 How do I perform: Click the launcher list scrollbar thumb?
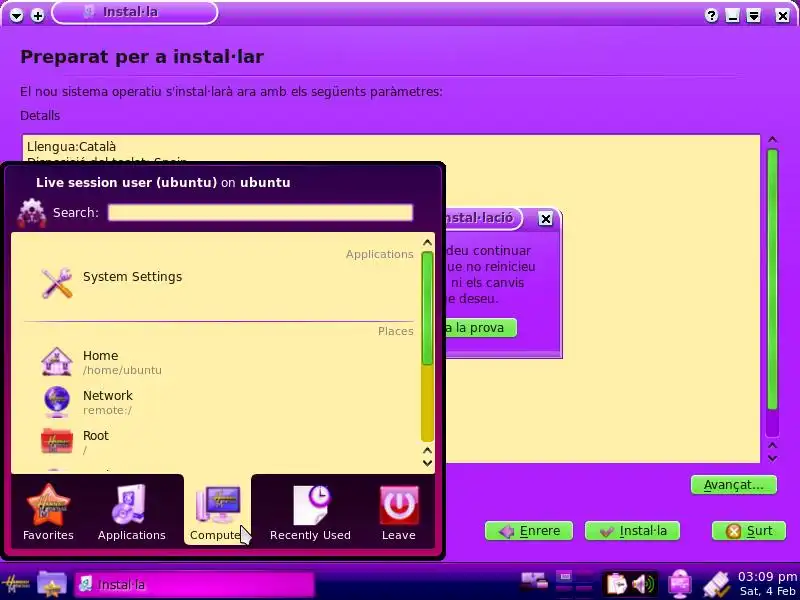click(x=427, y=308)
